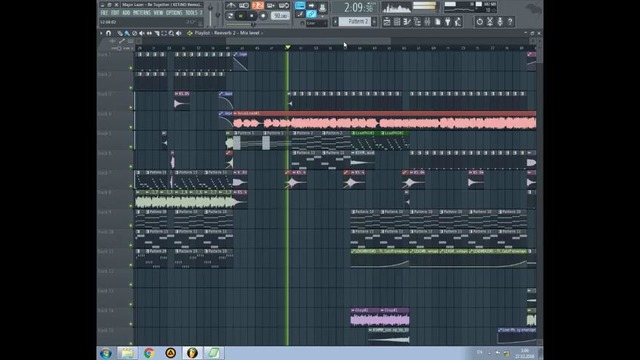
Task: Toggle the 3-2 countdown before recording
Action: pos(258,5)
